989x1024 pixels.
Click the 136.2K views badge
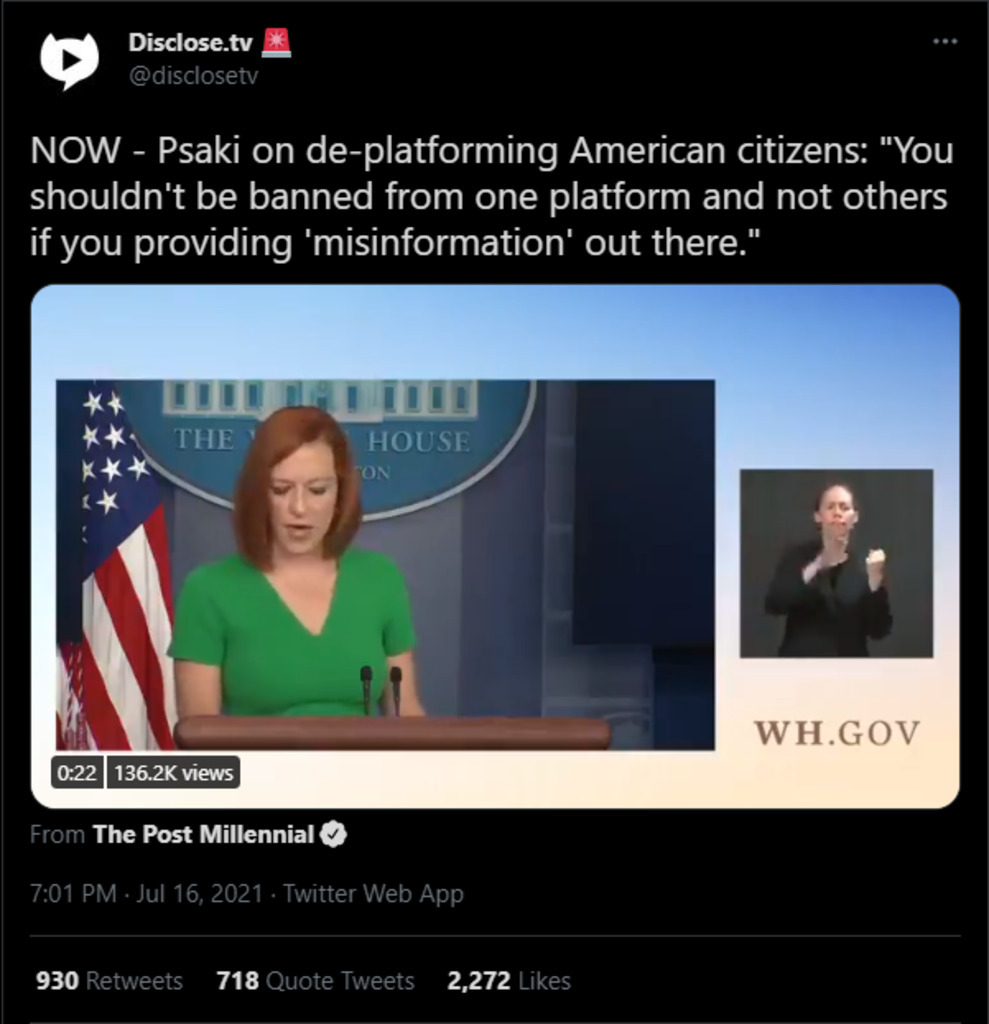click(173, 773)
